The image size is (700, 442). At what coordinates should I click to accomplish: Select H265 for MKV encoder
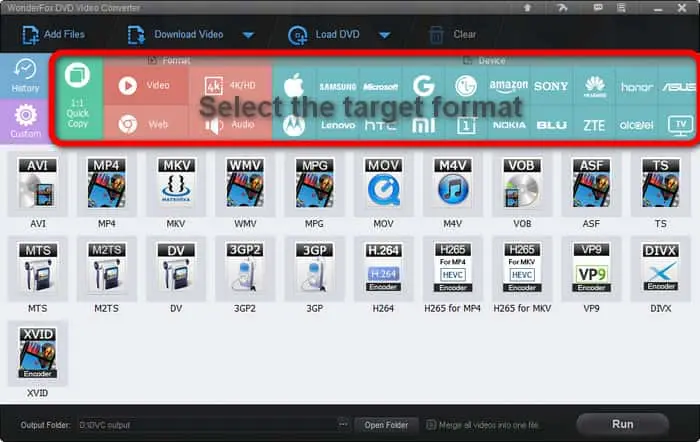point(522,268)
